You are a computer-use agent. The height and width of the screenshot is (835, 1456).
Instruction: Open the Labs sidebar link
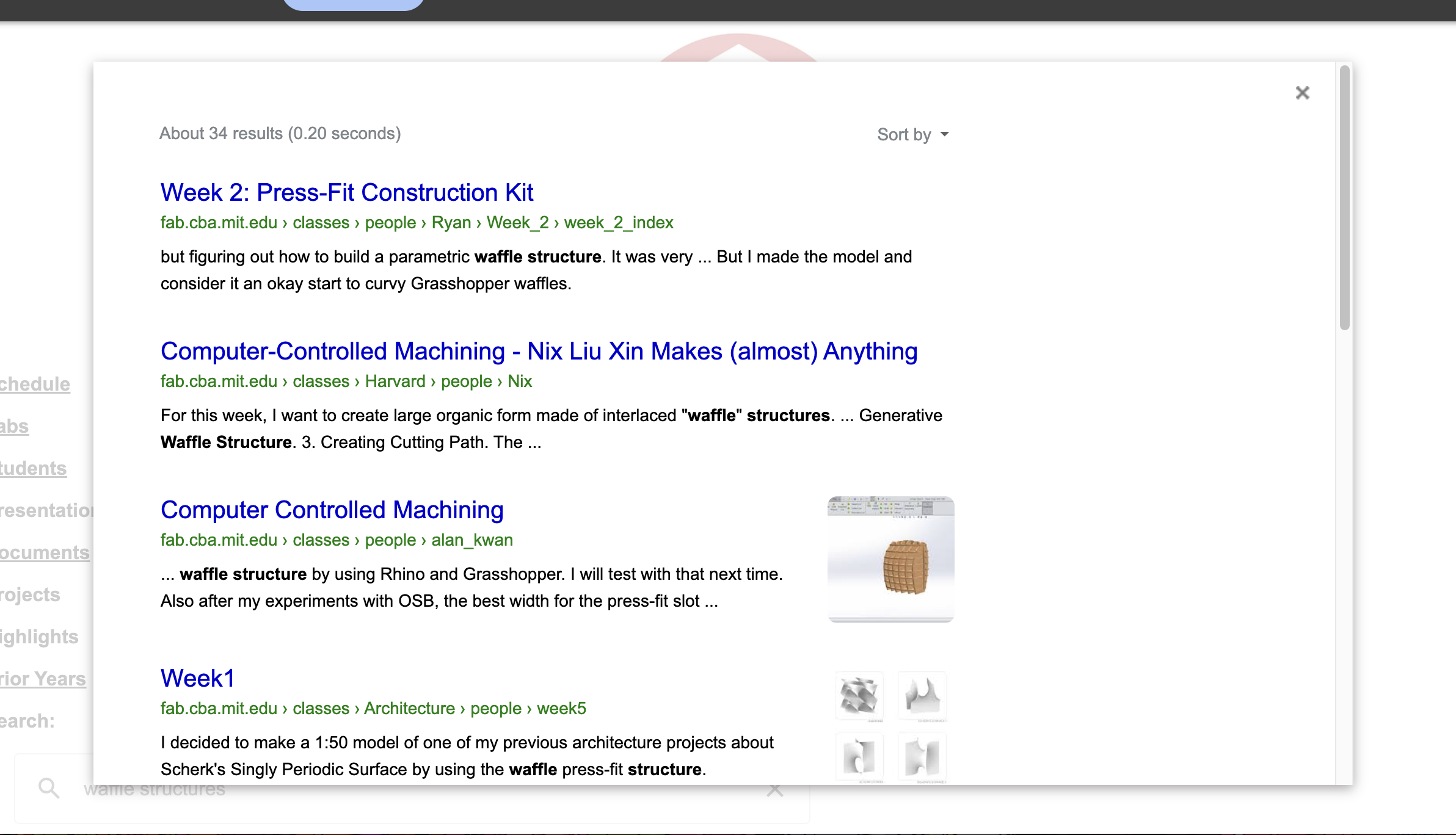click(14, 426)
